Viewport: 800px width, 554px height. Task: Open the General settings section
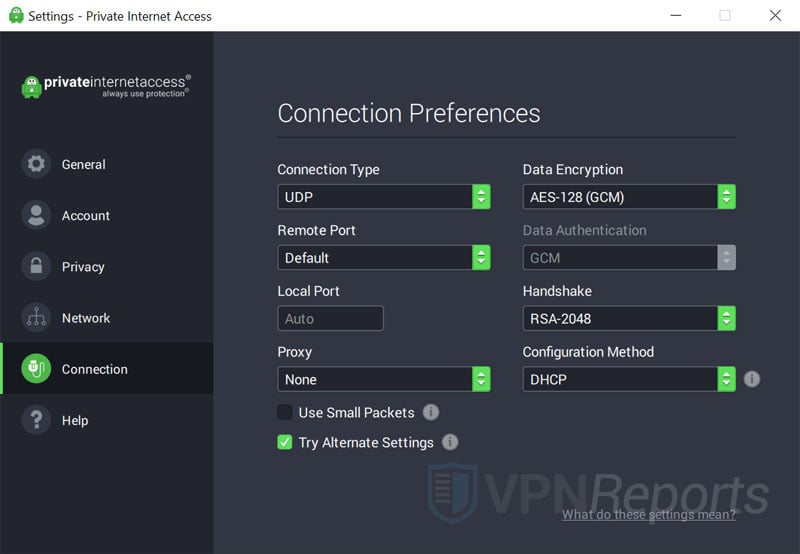click(107, 164)
